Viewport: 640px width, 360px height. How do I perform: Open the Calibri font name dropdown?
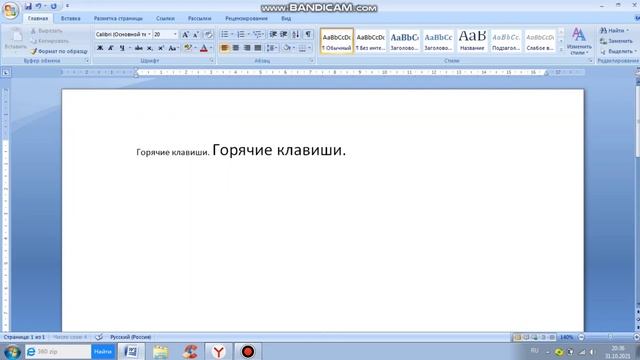[x=149, y=35]
